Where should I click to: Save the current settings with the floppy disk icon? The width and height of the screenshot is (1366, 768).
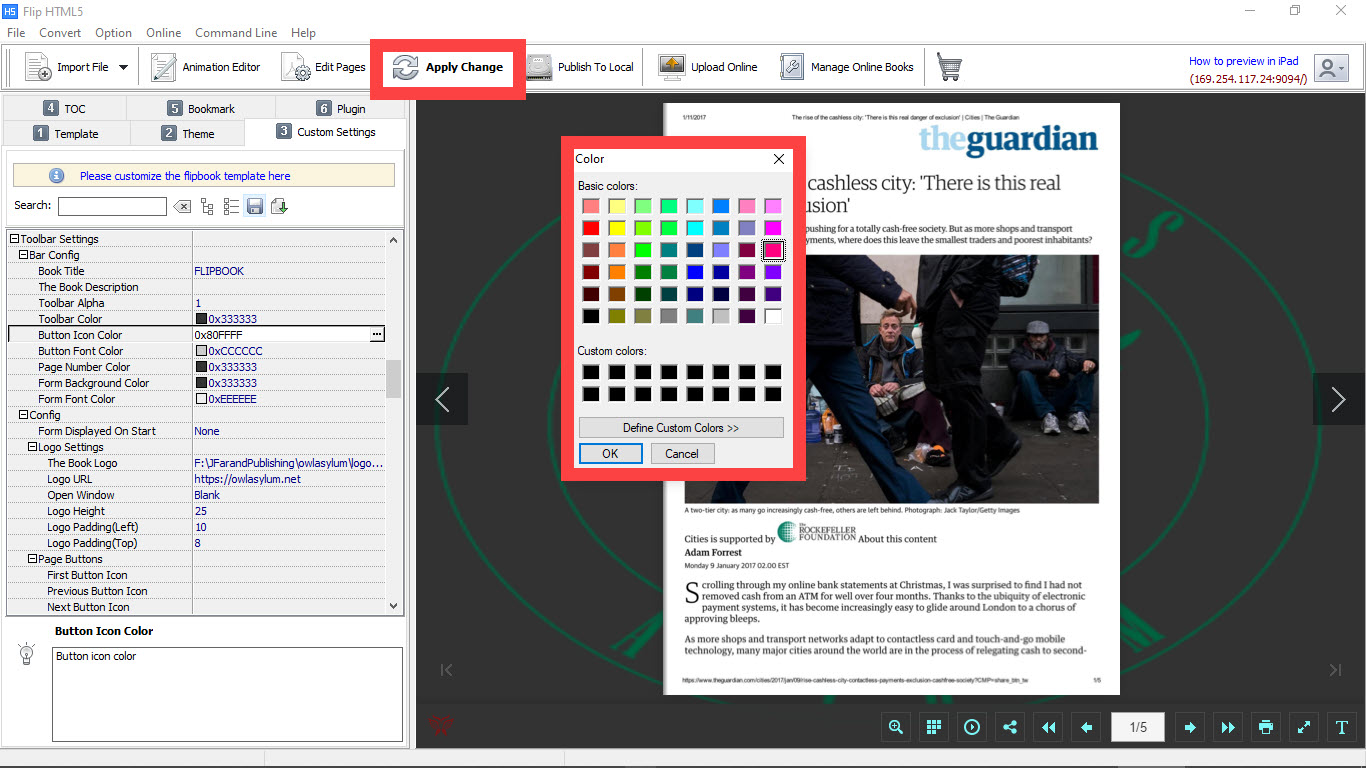255,206
